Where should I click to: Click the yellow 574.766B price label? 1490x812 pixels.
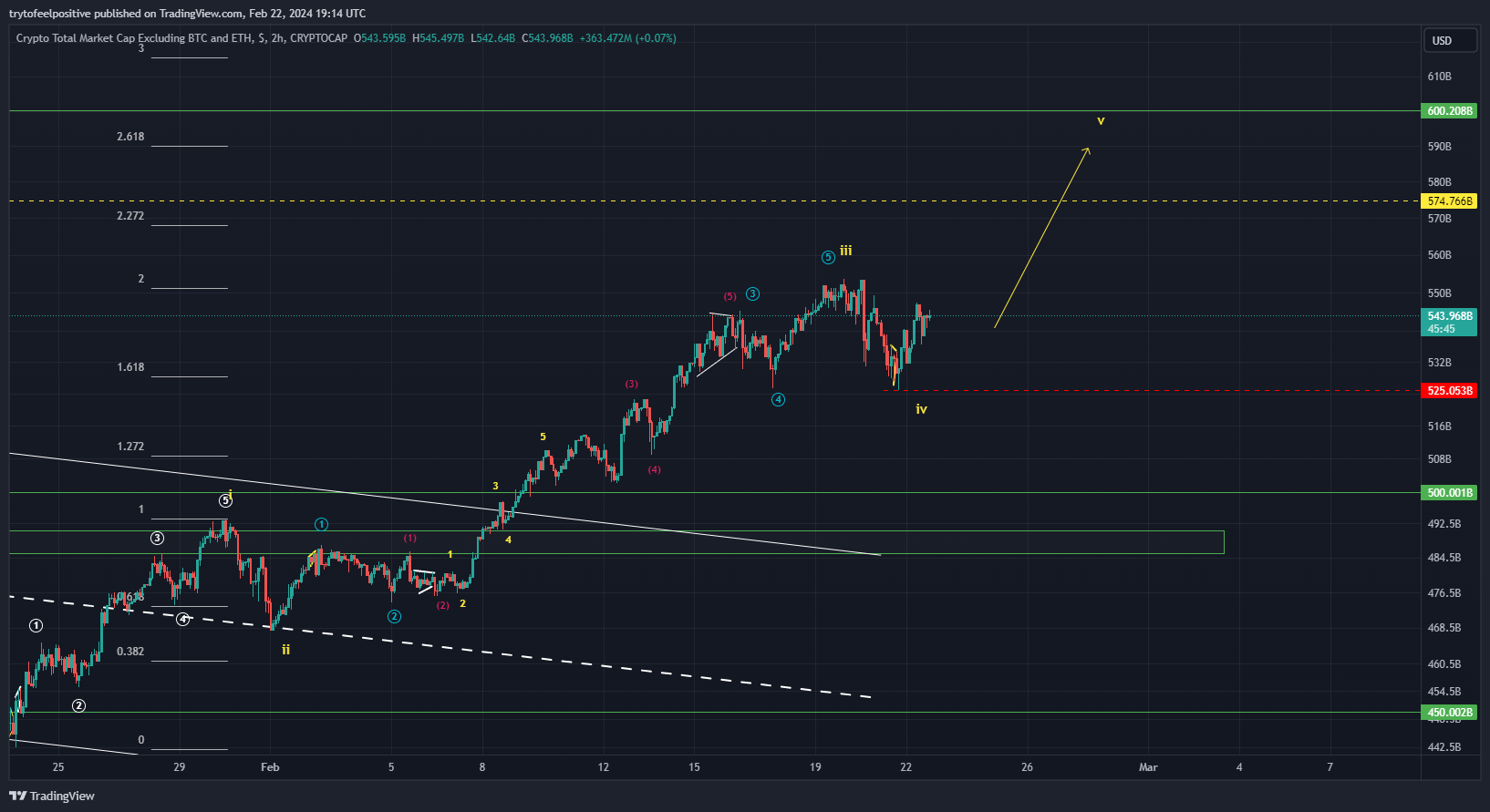[x=1449, y=201]
